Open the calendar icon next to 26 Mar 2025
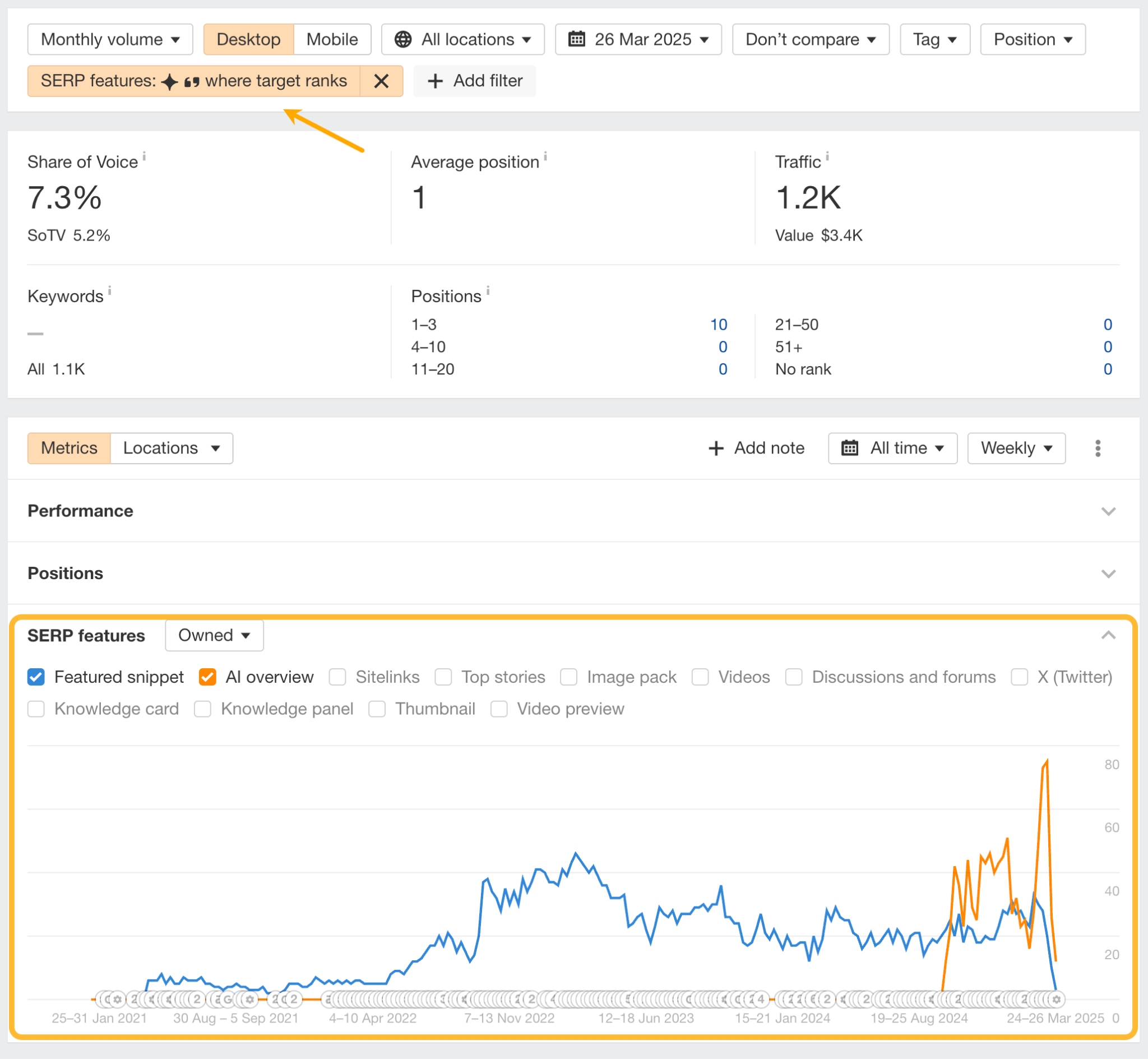The image size is (1148, 1059). pos(577,39)
